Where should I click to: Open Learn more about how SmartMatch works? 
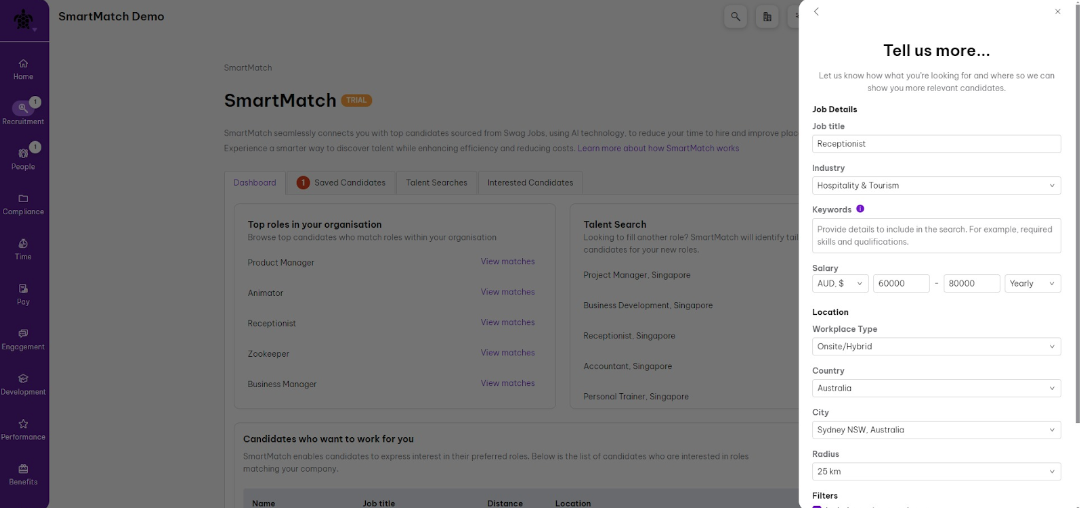tap(658, 149)
